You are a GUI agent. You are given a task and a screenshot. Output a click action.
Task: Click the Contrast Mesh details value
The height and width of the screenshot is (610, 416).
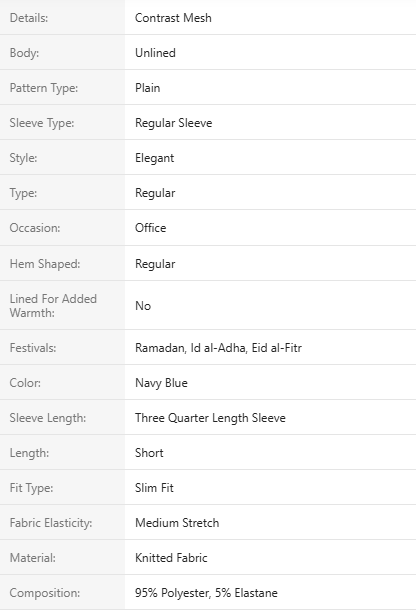point(173,18)
